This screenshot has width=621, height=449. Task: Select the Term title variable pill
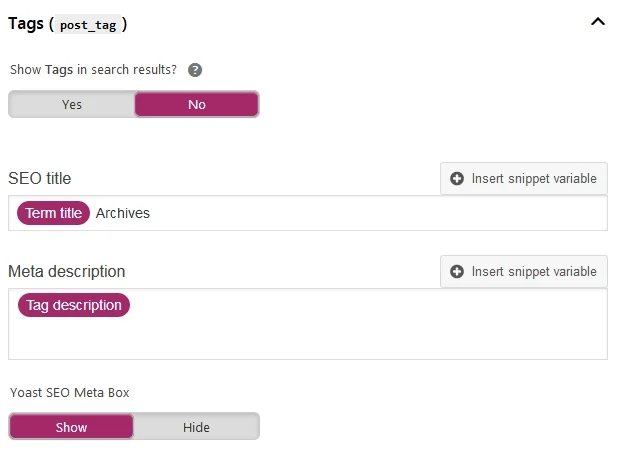[53, 213]
